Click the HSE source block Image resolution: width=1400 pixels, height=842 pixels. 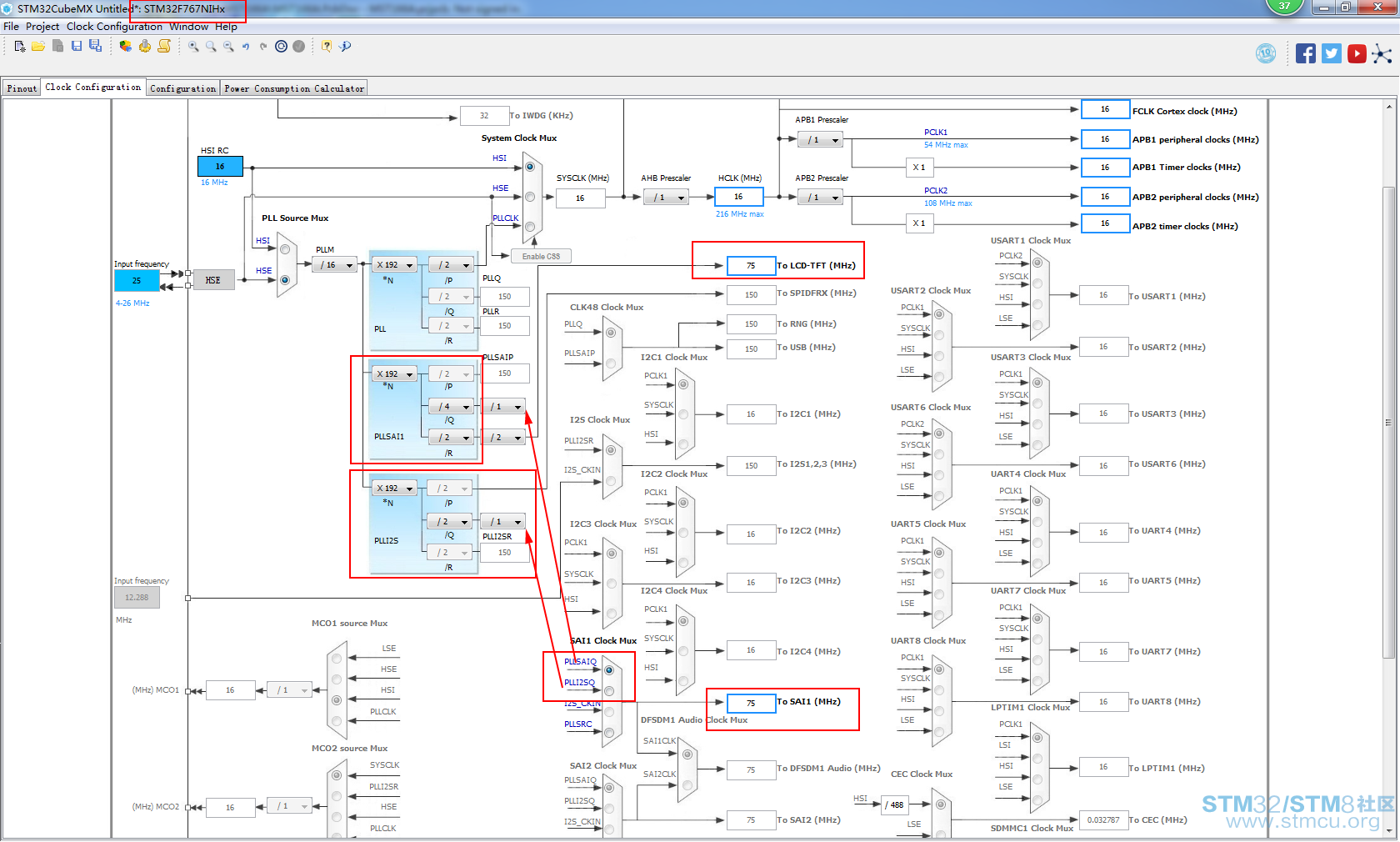point(213,280)
